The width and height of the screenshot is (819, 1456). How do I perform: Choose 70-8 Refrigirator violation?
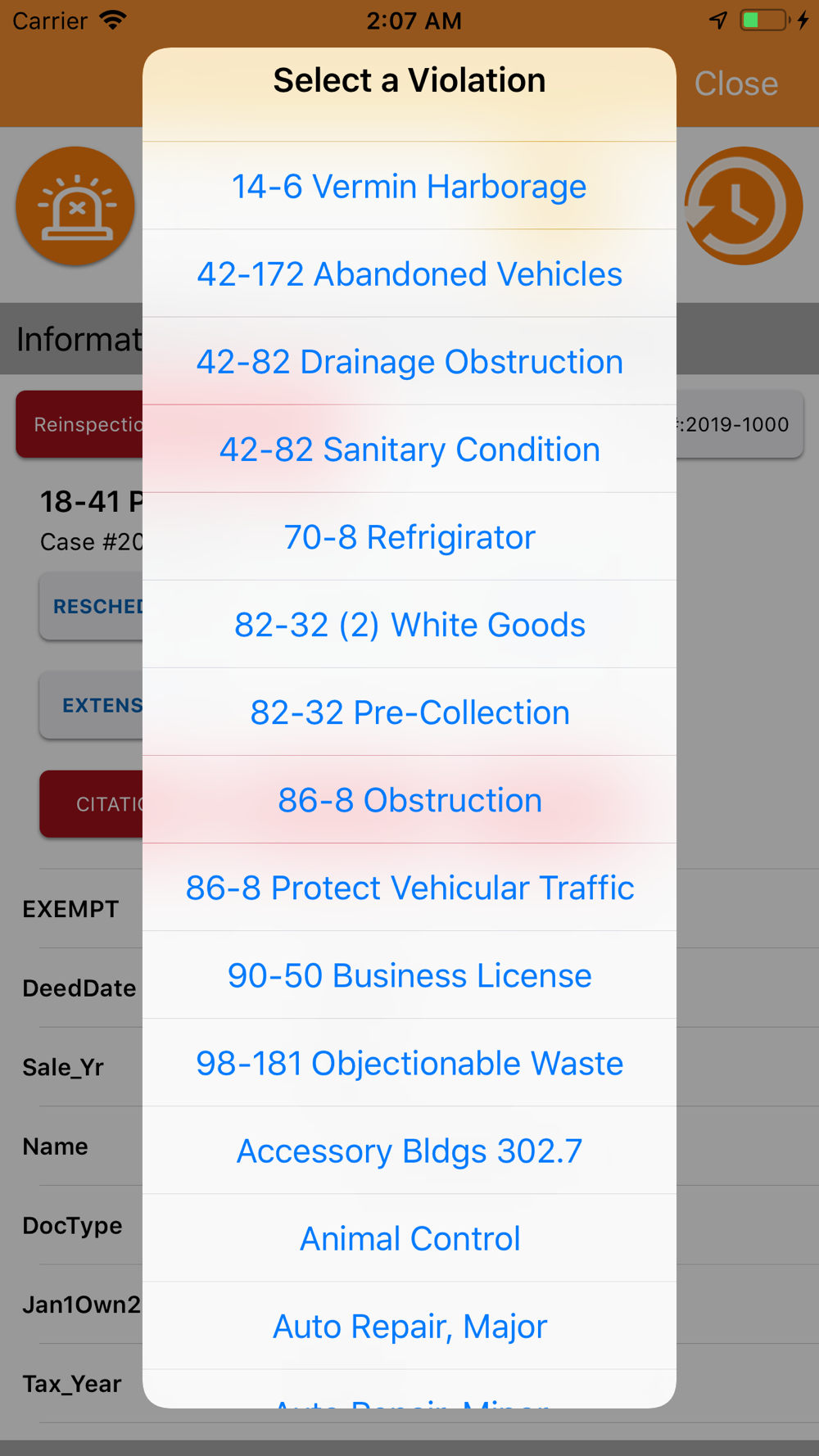click(409, 537)
